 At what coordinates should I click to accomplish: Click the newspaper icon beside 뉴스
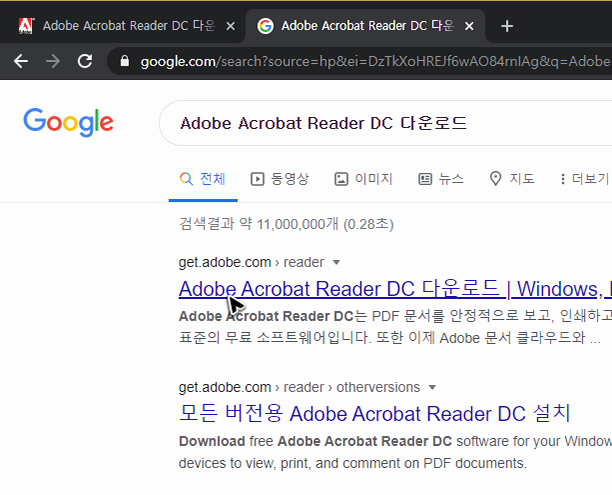pyautogui.click(x=425, y=179)
